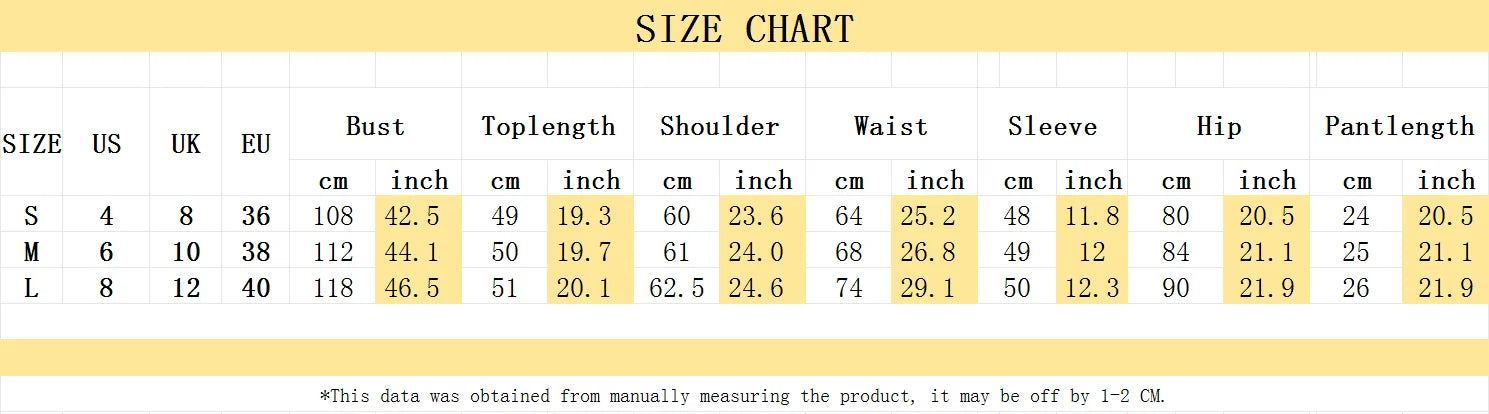Screen dimensions: 1489x414
Task: Select the EU header cell
Action: click(x=256, y=144)
